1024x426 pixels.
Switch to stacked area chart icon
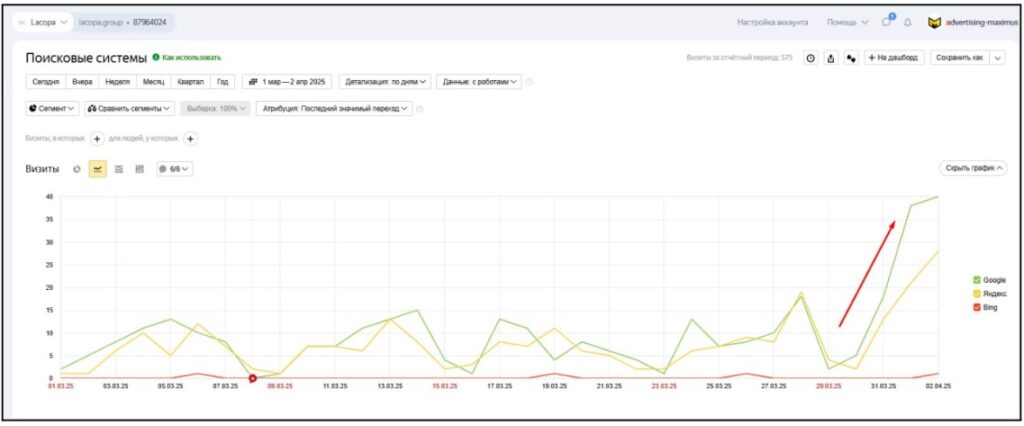point(119,169)
